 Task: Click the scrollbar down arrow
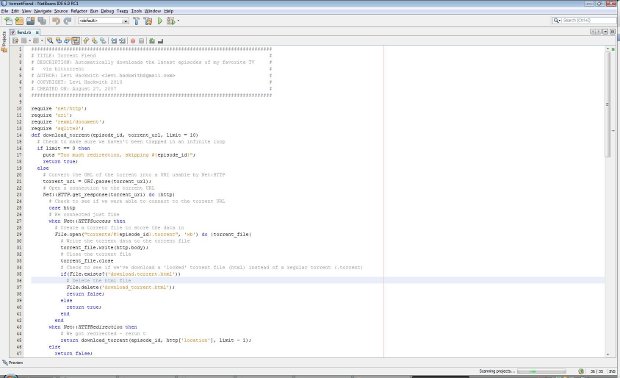click(x=608, y=355)
